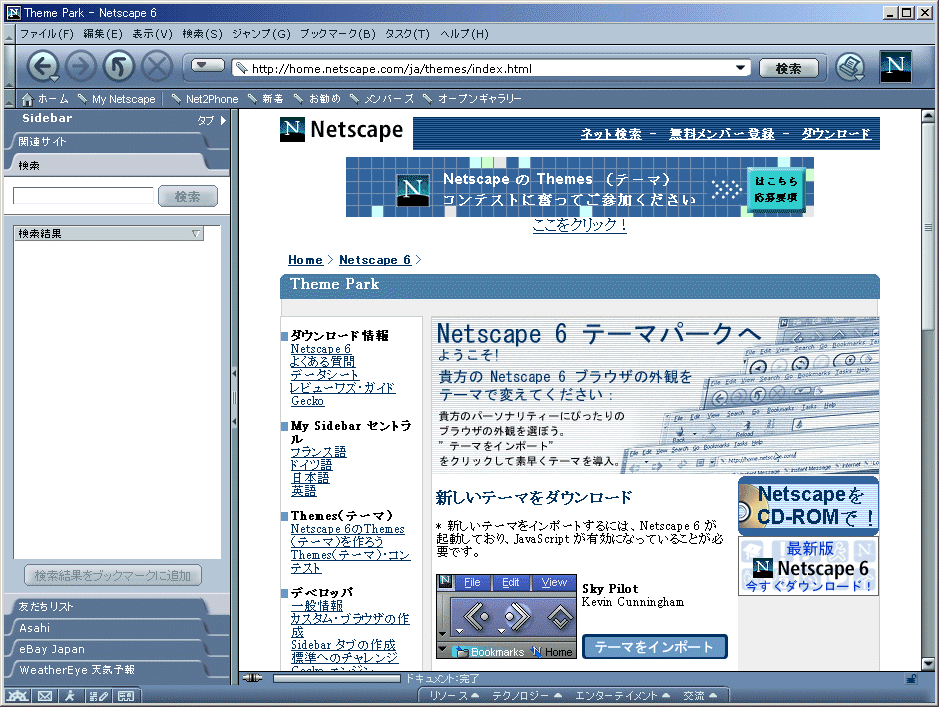This screenshot has height=707, width=939.
Task: Click the Sky Pilot theme preview thumbnail
Action: tap(506, 616)
